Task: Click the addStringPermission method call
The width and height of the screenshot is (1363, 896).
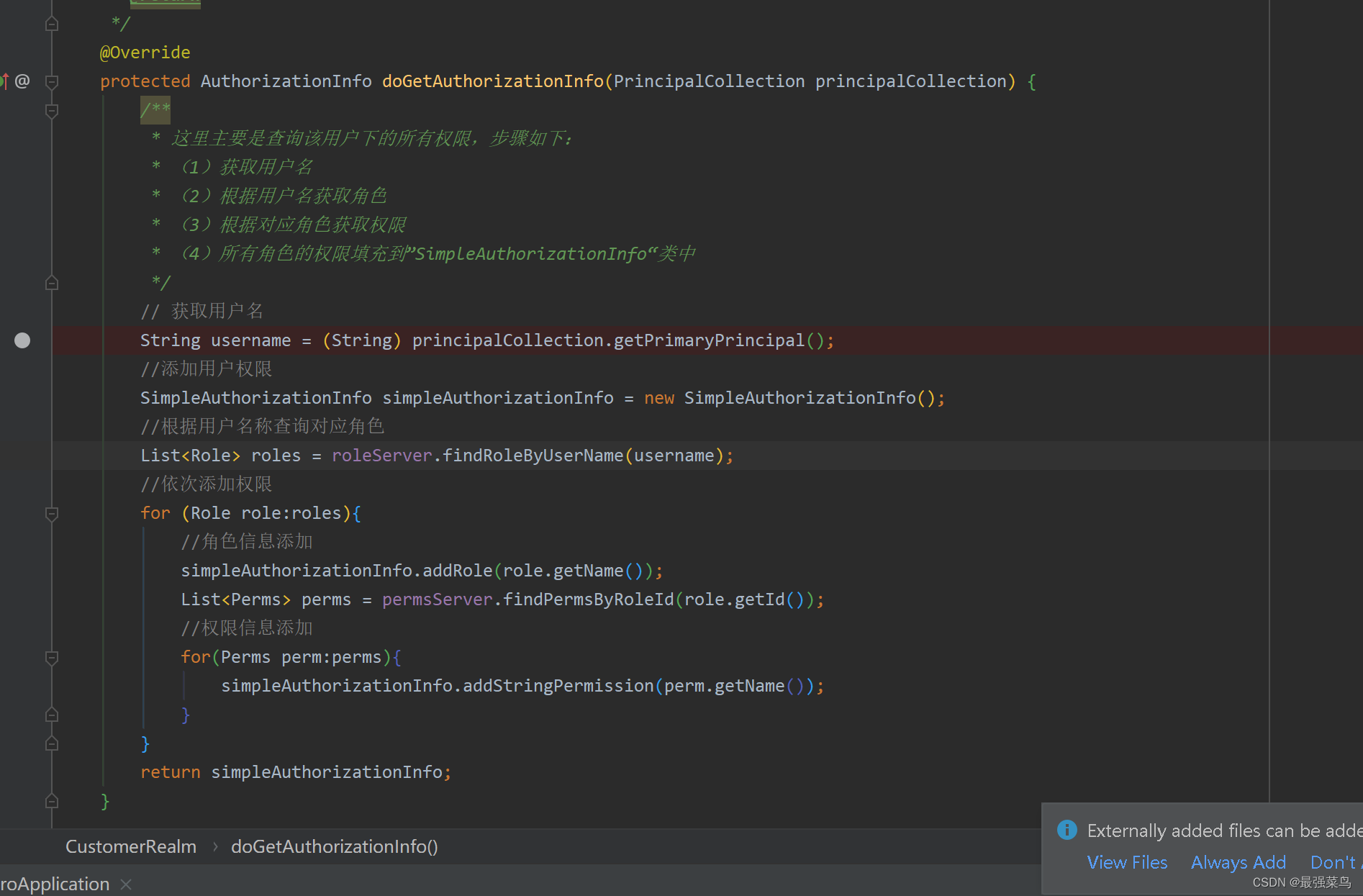Action: [x=558, y=686]
